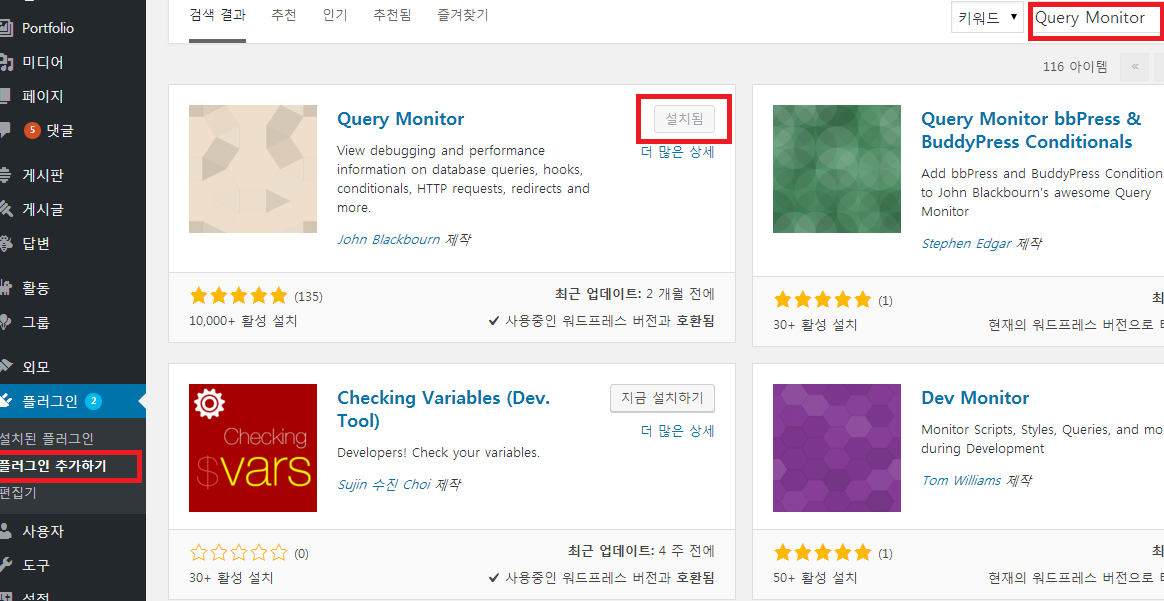Viewport: 1164px width, 601px height.
Task: Click the Dev Monitor star rating
Action: pyautogui.click(x=823, y=553)
